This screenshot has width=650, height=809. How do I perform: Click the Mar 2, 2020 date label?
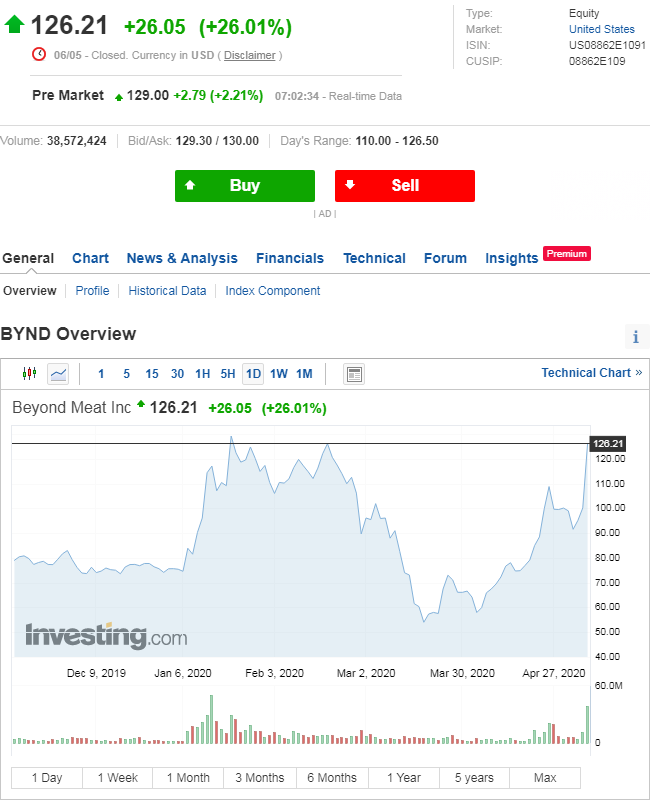366,673
